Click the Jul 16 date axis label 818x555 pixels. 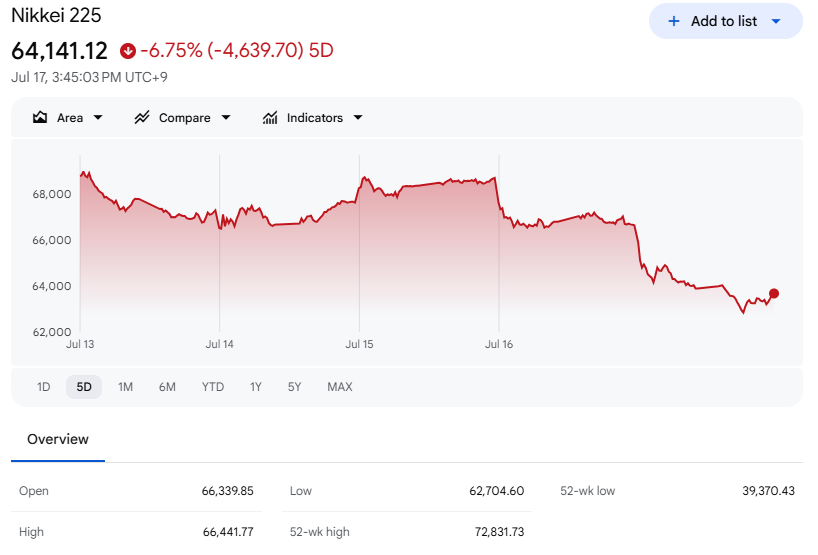click(x=499, y=344)
